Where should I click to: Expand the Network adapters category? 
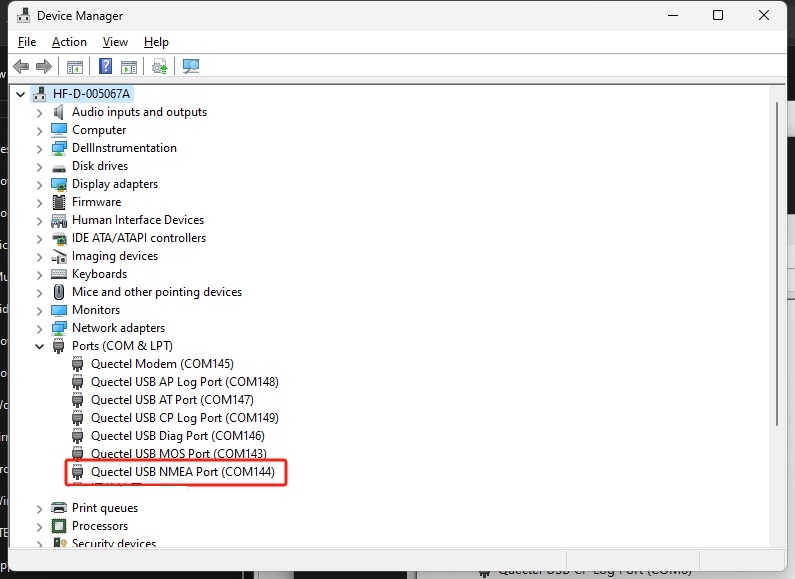(40, 329)
